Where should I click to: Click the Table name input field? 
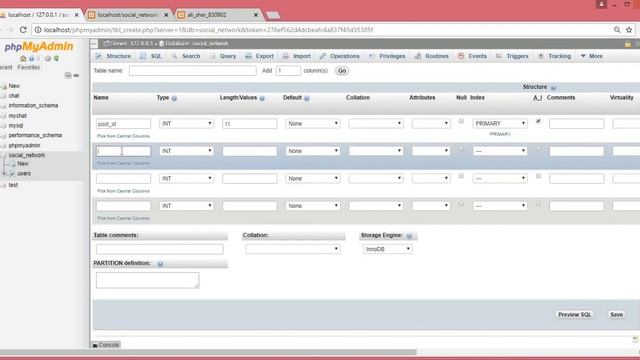pos(193,71)
